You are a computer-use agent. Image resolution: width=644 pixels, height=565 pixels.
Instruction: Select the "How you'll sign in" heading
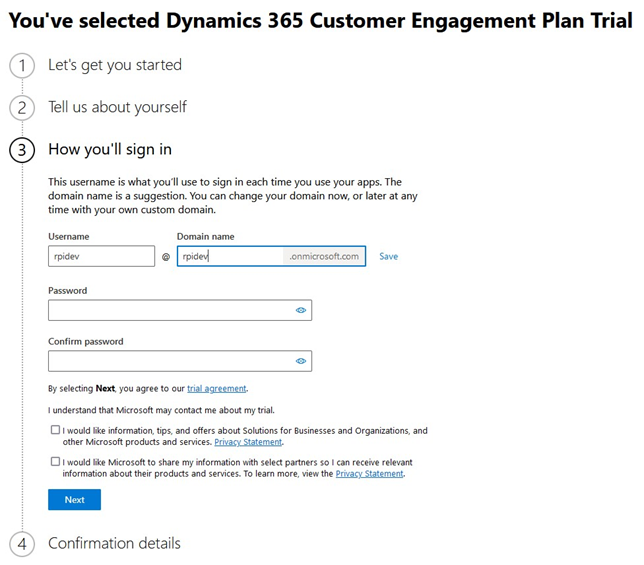click(x=110, y=150)
